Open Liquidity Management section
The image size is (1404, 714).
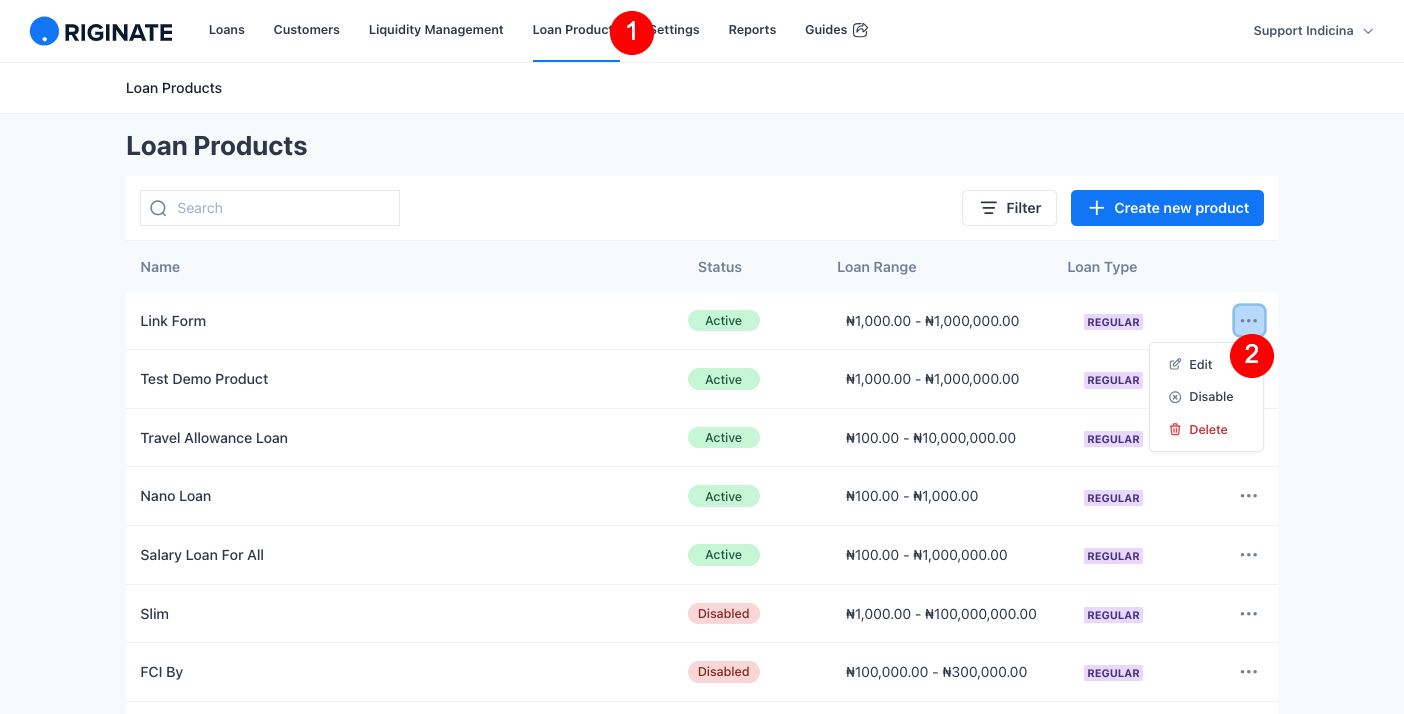[x=436, y=30]
